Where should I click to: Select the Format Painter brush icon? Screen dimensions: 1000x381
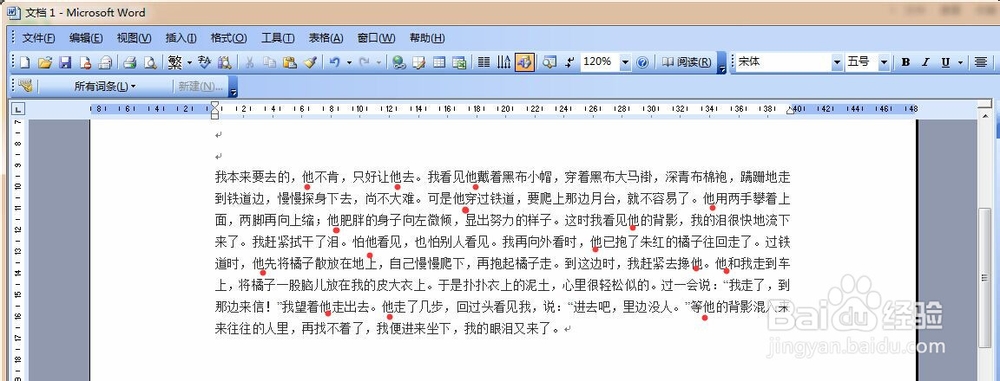tap(310, 63)
